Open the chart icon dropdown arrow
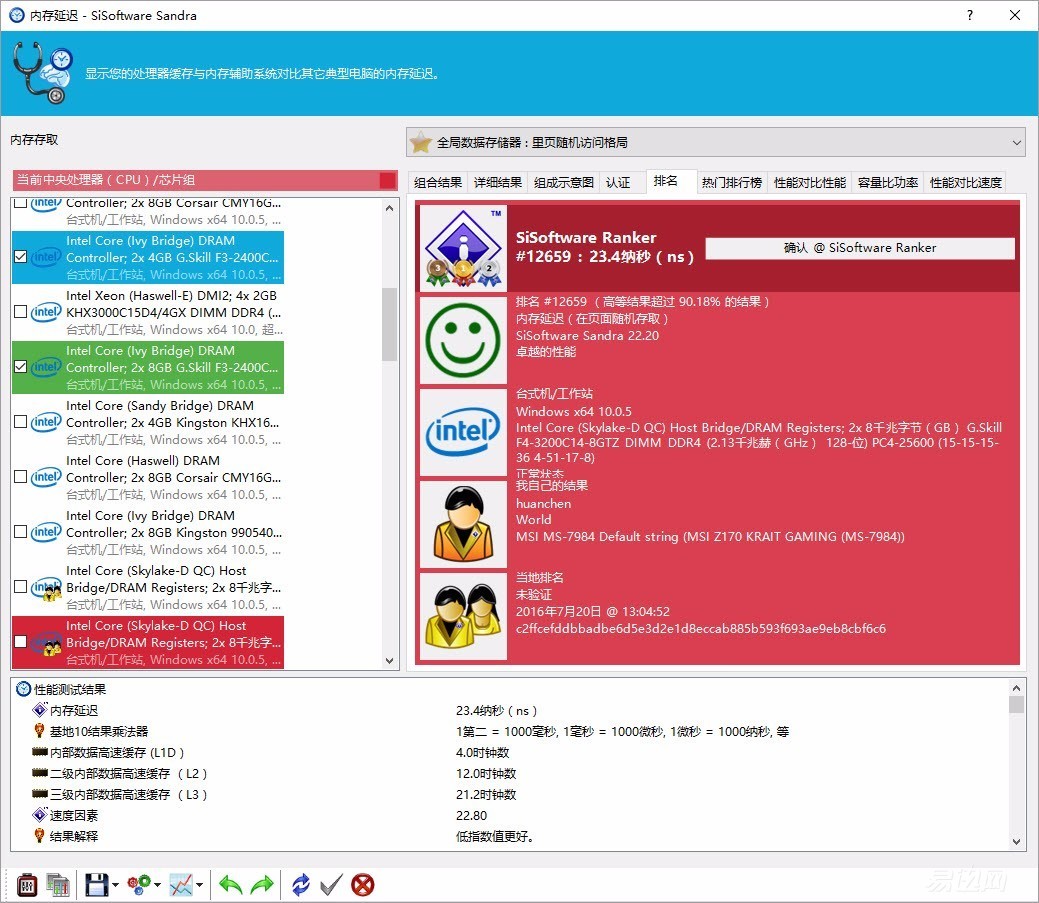1039x903 pixels. click(199, 884)
